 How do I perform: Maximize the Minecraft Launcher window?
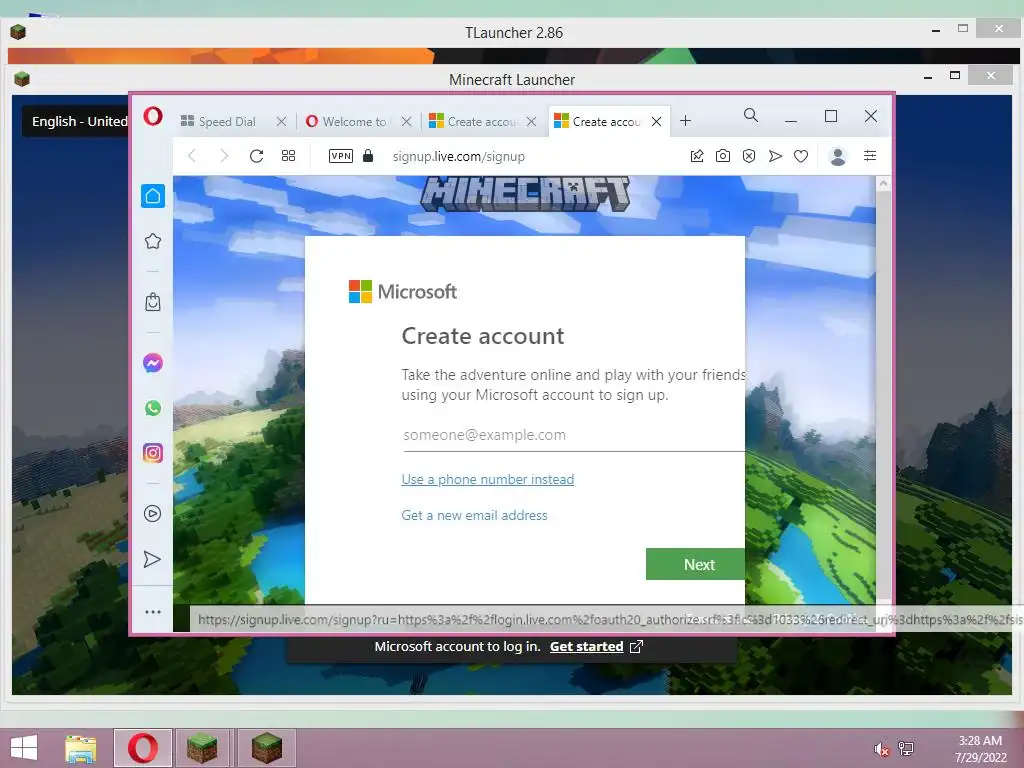coord(955,76)
